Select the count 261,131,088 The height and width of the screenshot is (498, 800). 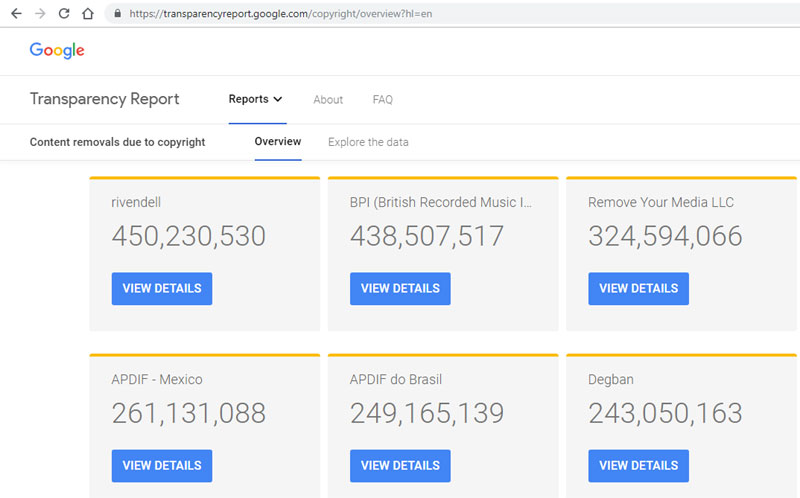click(x=189, y=413)
